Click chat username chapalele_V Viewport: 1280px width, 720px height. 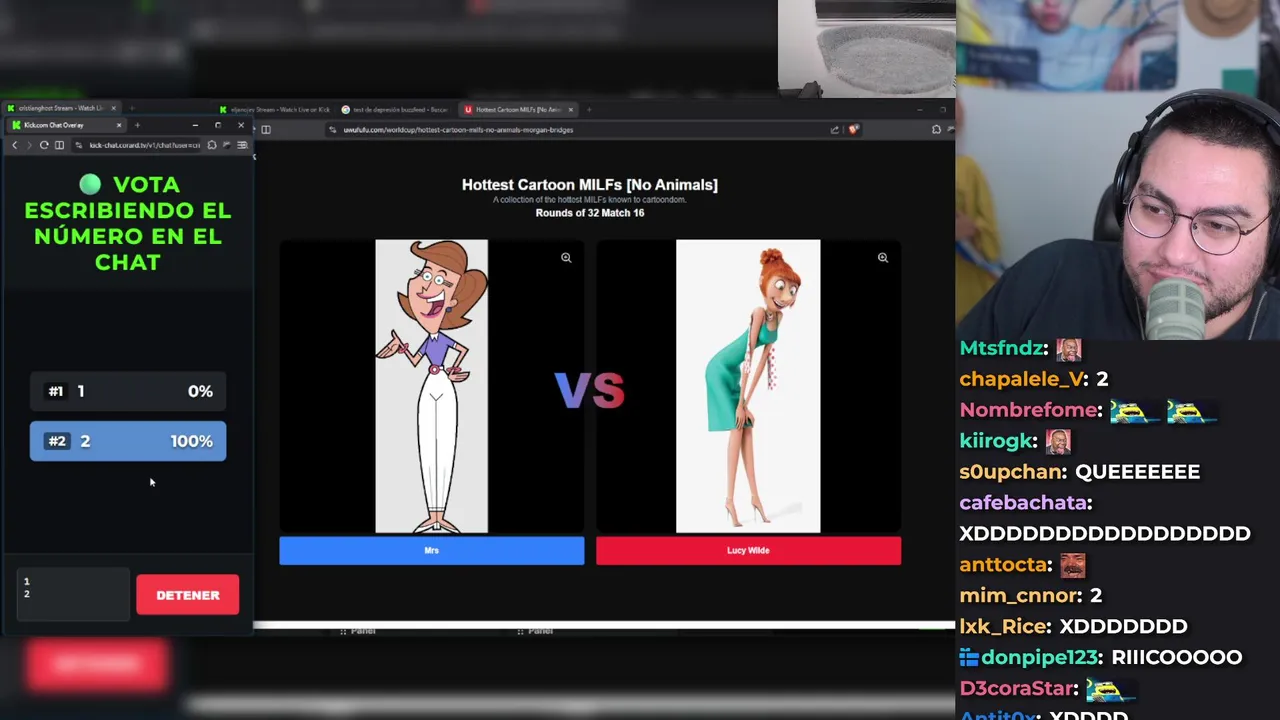pyautogui.click(x=1024, y=379)
